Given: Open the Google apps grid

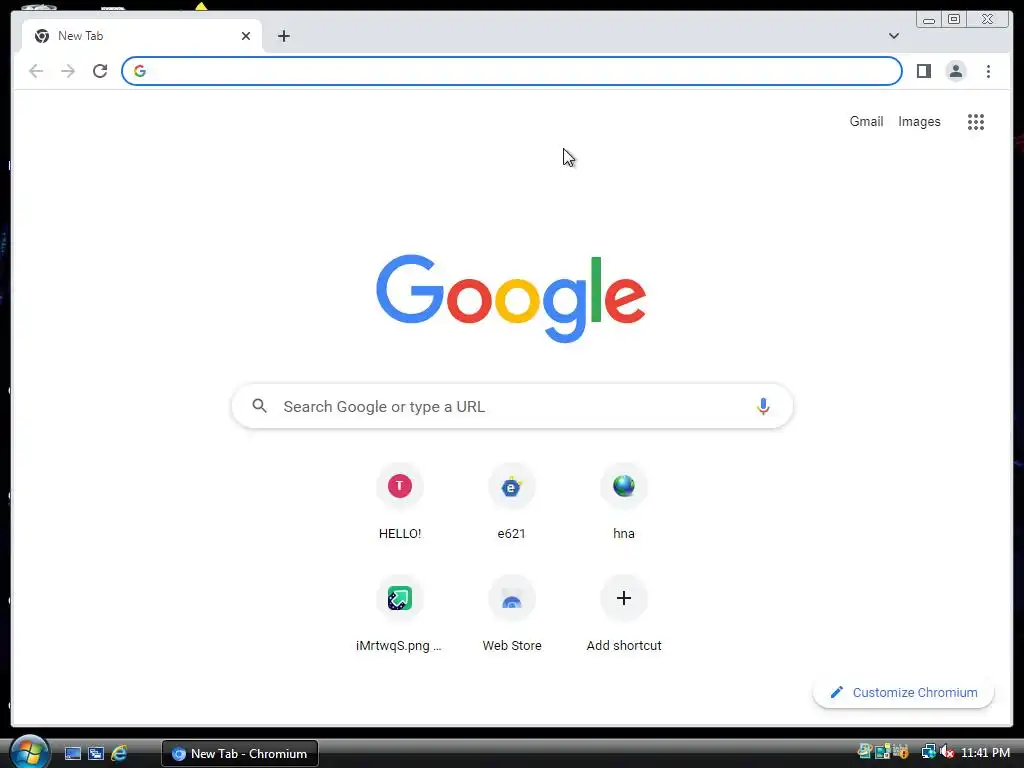Looking at the screenshot, I should (x=975, y=121).
